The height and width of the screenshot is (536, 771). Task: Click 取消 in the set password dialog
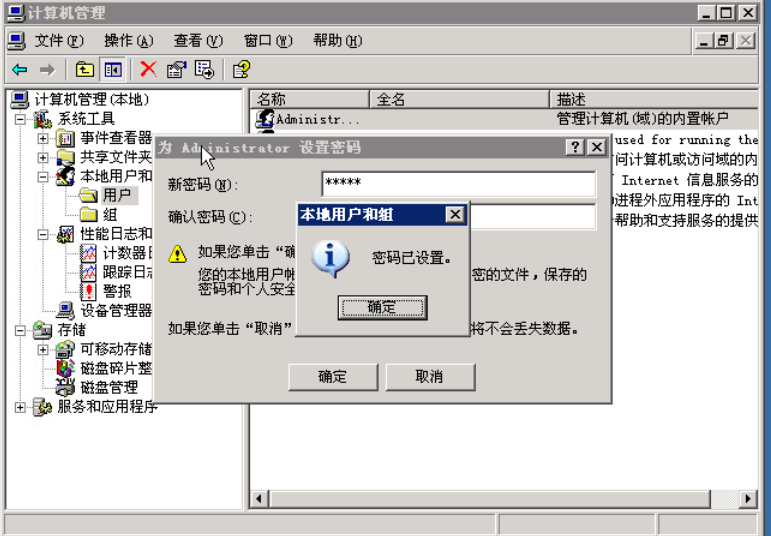point(430,377)
